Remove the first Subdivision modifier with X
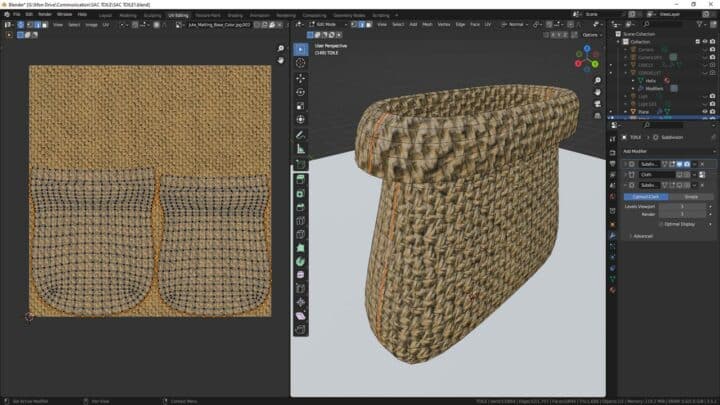 tap(702, 164)
